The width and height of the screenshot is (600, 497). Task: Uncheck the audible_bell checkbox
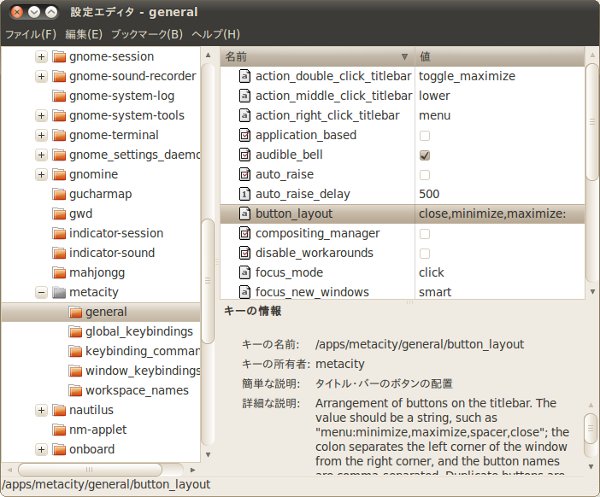(x=425, y=155)
